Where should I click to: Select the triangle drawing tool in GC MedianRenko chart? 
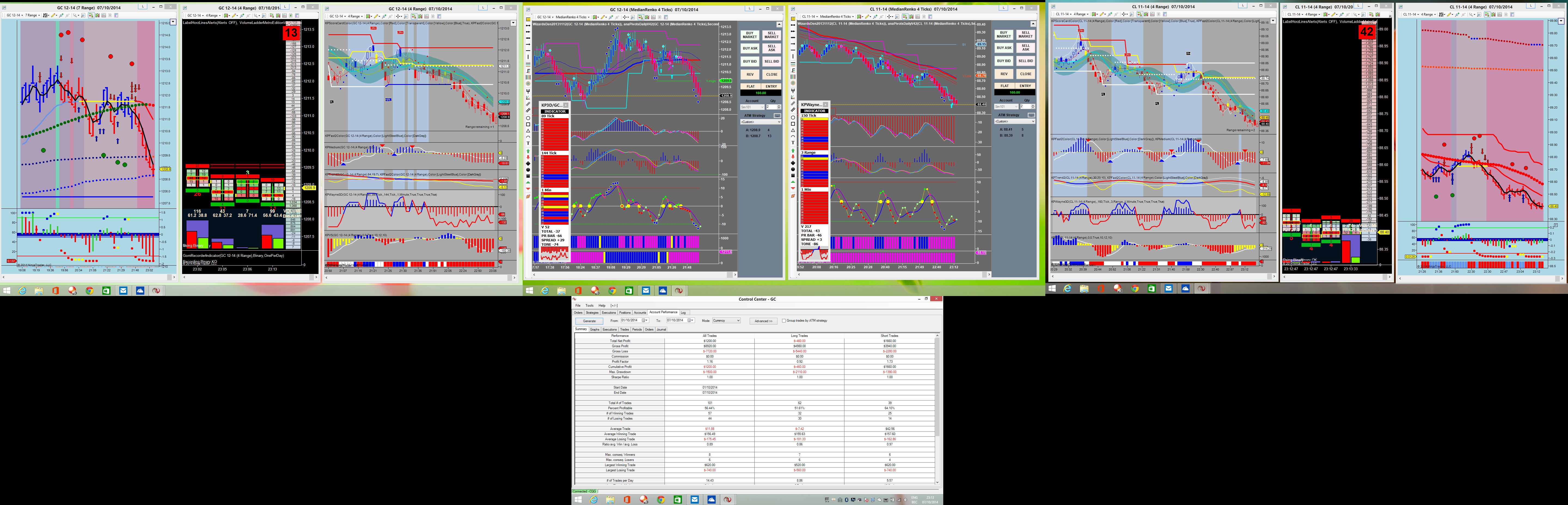tap(528, 130)
